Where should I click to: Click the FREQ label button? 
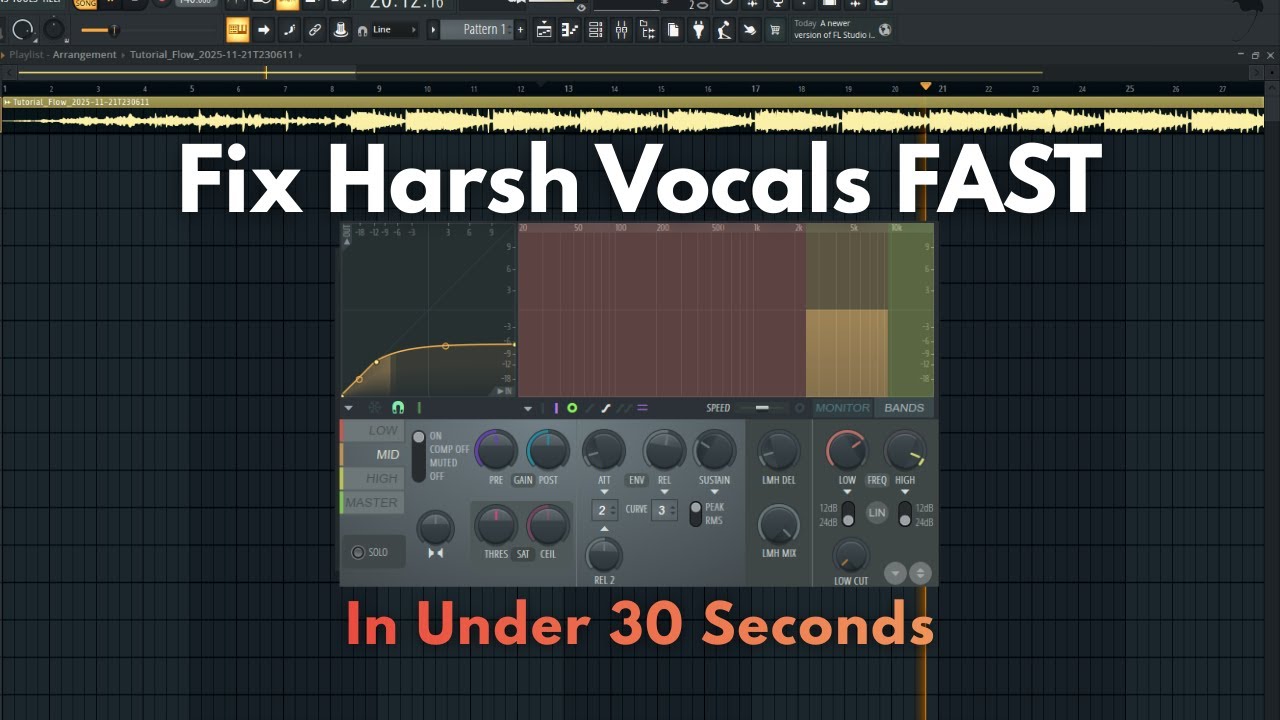[x=876, y=480]
